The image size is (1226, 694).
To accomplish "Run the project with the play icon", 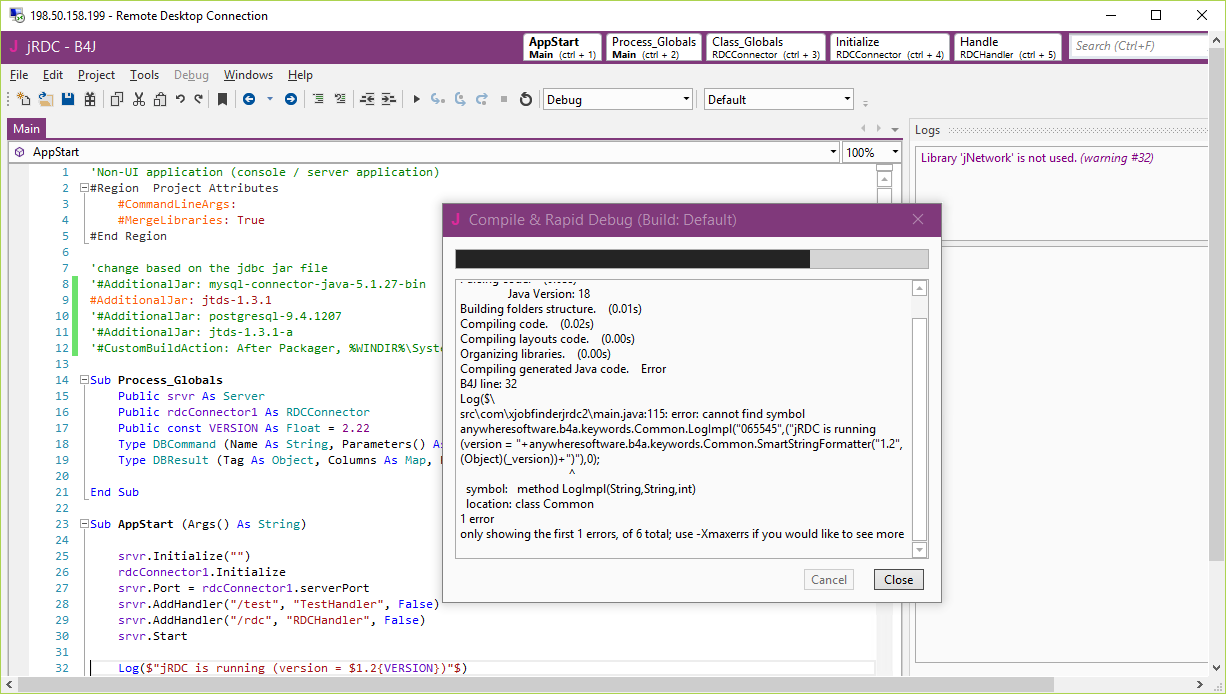I will (x=417, y=99).
